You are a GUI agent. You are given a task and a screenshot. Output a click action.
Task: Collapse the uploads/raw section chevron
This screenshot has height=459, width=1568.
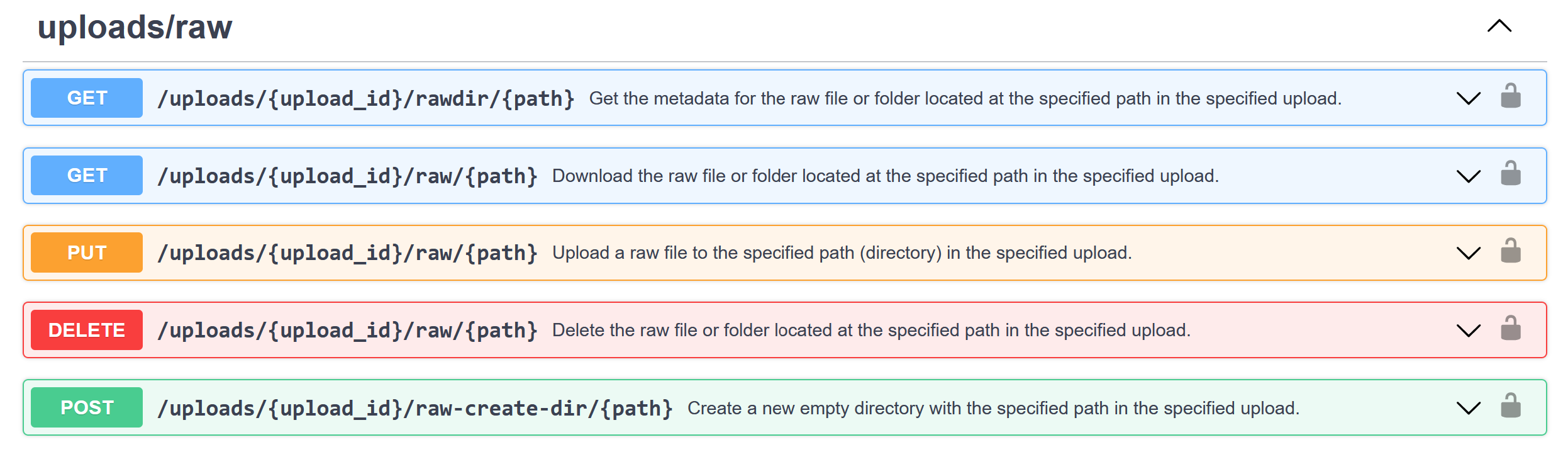coord(1499,26)
